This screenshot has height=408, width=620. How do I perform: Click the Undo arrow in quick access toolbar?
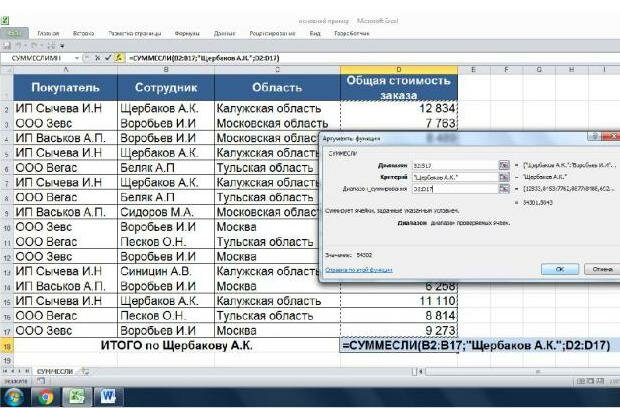pos(18,46)
